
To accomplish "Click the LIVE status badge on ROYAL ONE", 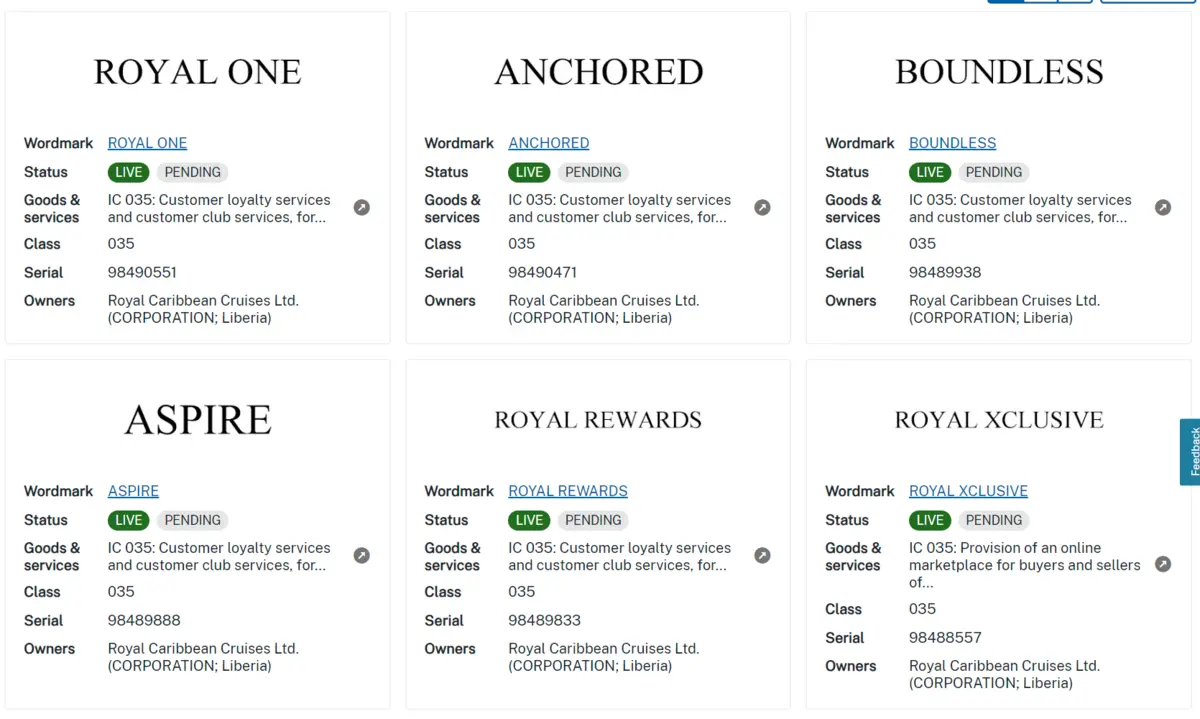I will [x=128, y=172].
